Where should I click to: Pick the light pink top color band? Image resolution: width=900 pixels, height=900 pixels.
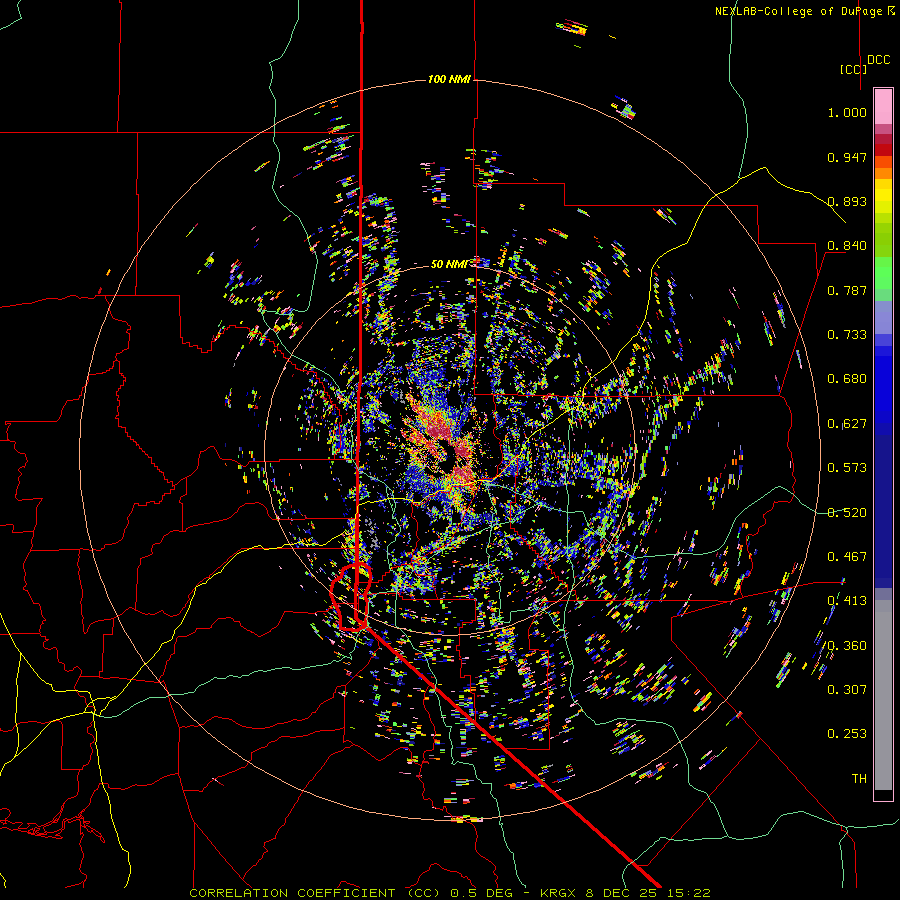point(883,106)
